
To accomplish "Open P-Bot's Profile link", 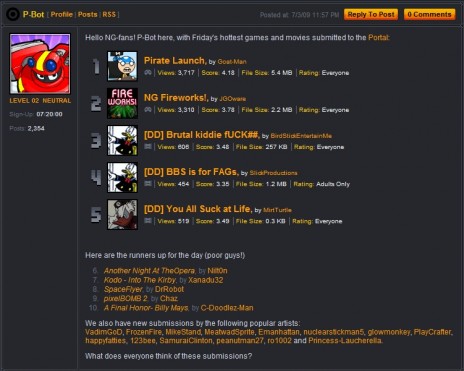I will [62, 14].
